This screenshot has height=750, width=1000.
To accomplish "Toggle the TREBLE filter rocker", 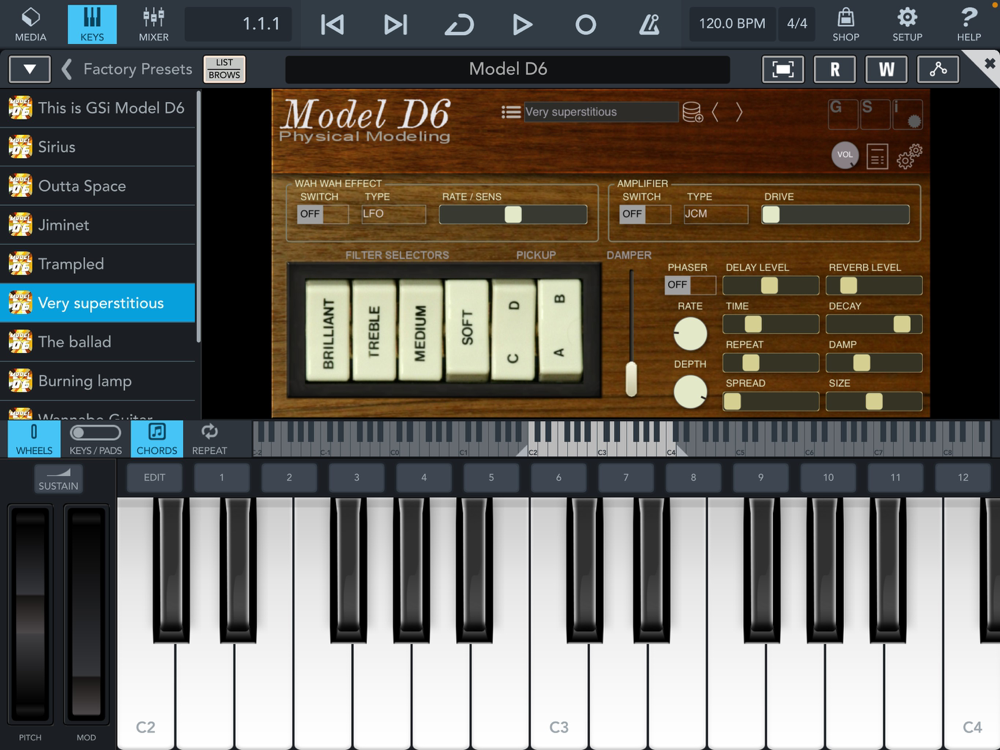I will pyautogui.click(x=374, y=332).
